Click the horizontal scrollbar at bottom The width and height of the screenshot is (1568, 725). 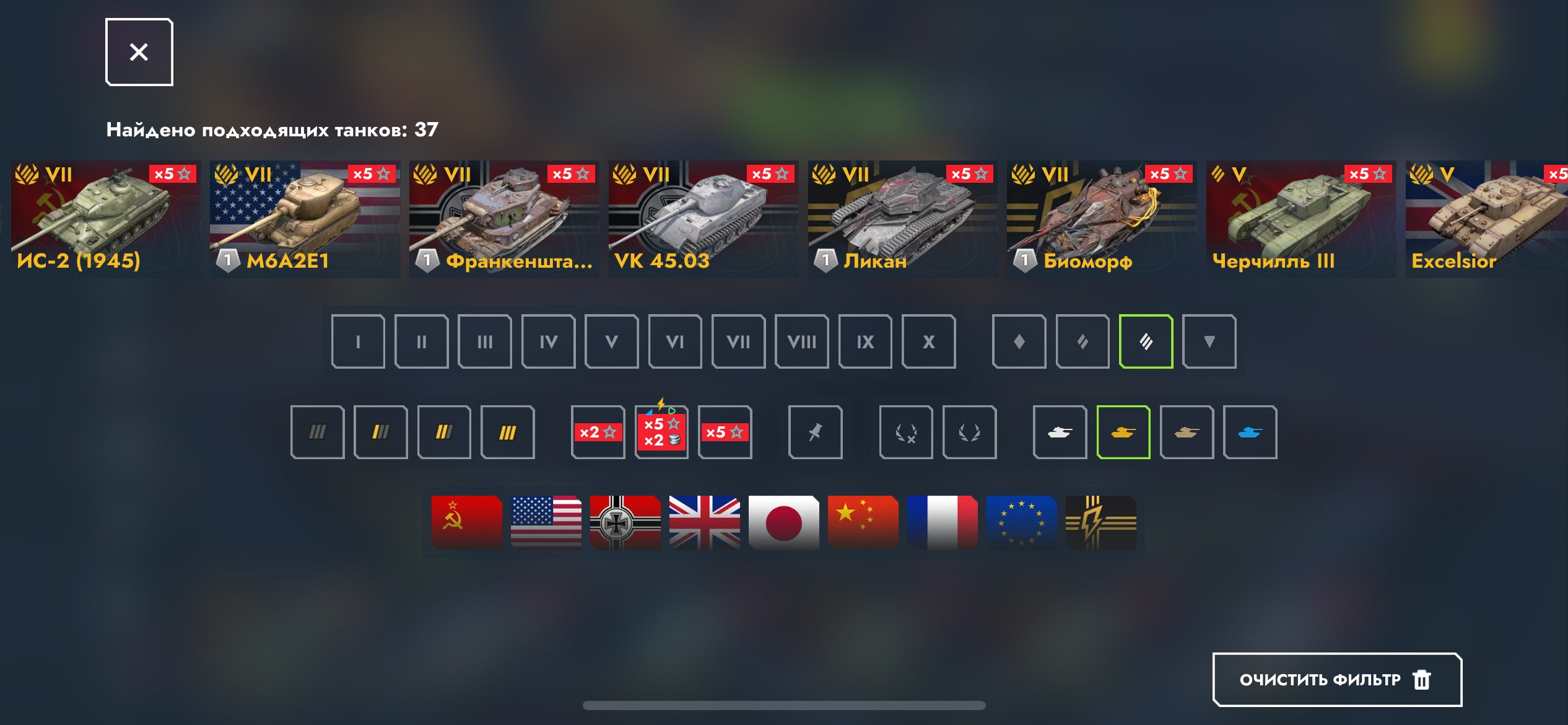tap(784, 705)
